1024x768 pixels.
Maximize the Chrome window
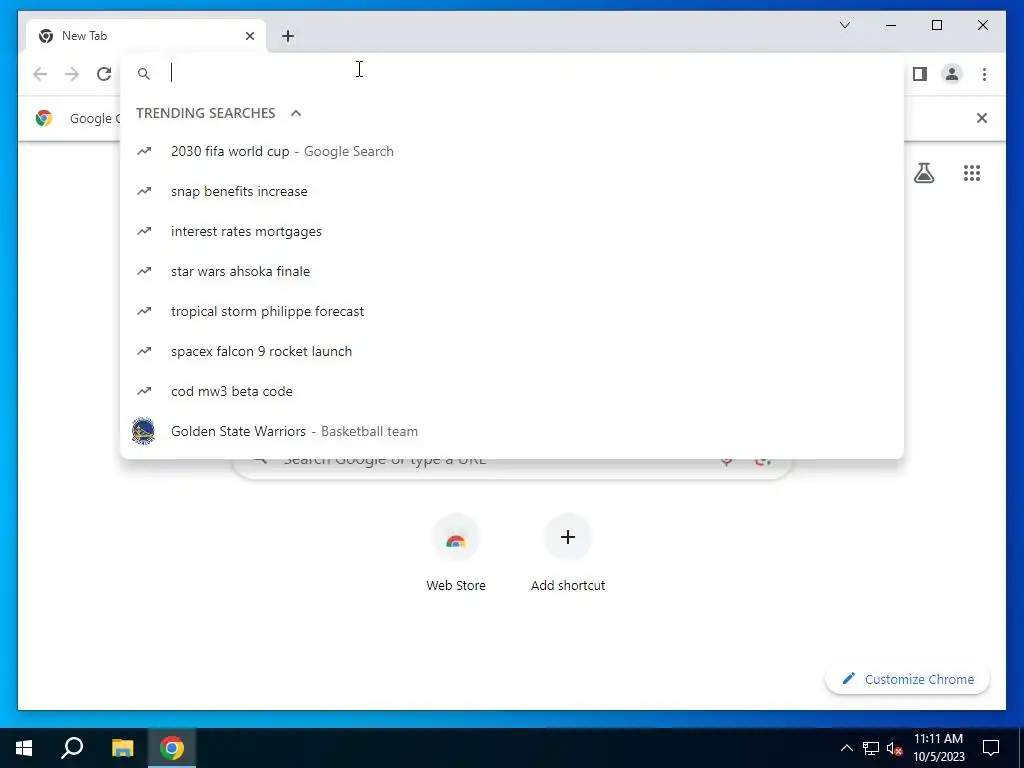(x=936, y=25)
